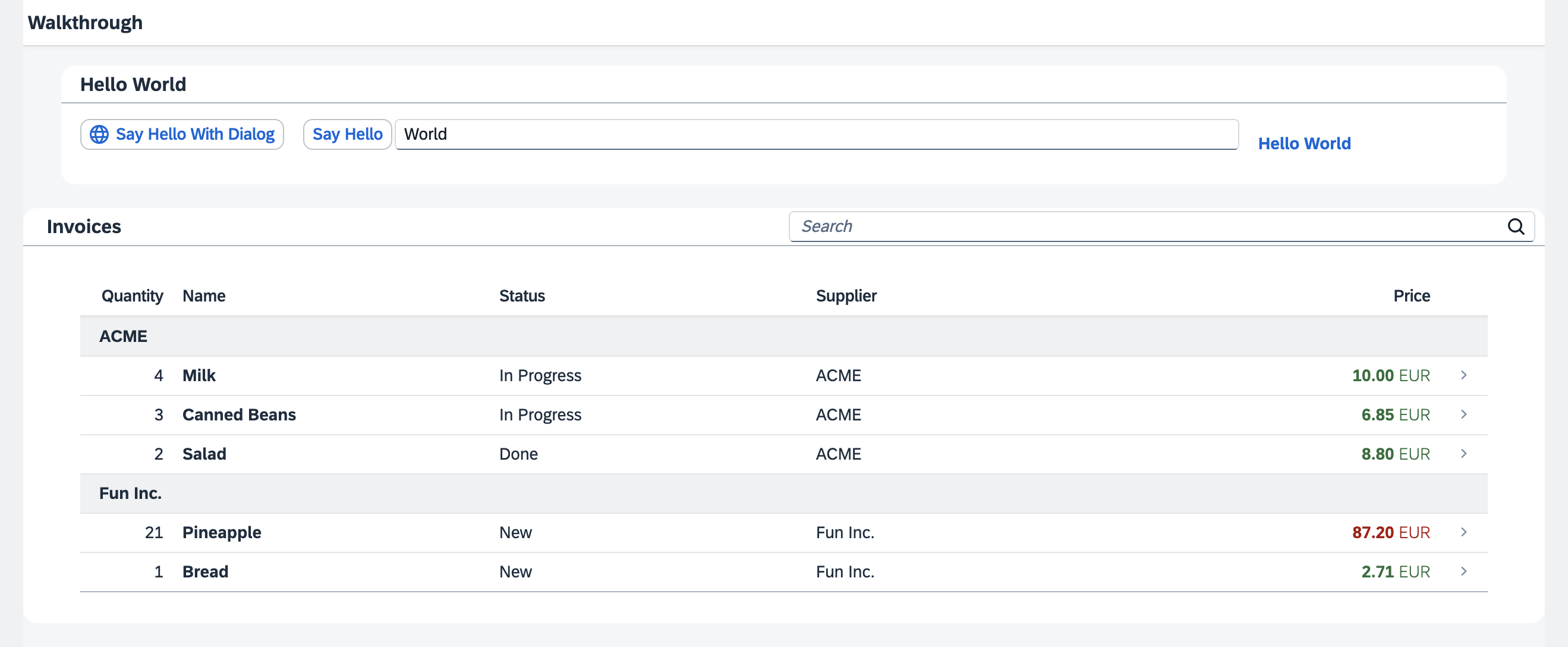Click the navigation chevron on the Canned Beans row

(1465, 415)
